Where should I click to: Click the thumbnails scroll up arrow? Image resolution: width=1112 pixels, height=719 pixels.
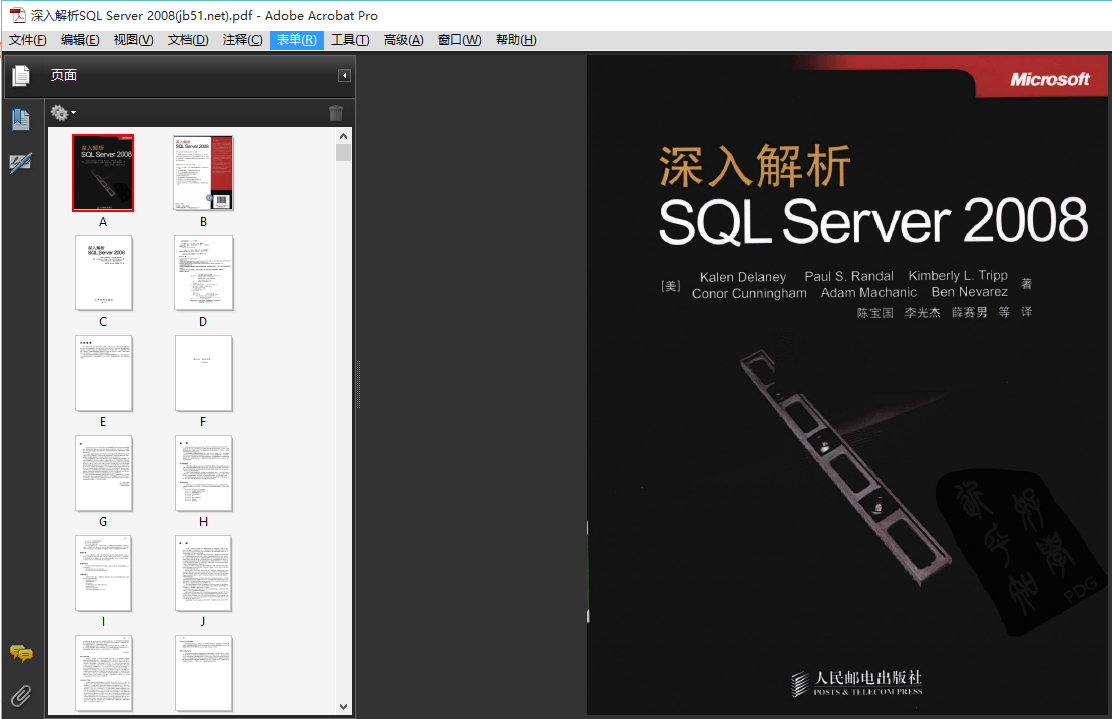coord(344,136)
